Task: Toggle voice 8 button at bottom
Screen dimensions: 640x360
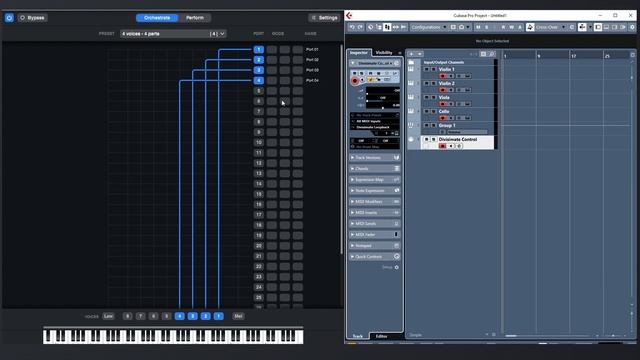Action: (127, 316)
